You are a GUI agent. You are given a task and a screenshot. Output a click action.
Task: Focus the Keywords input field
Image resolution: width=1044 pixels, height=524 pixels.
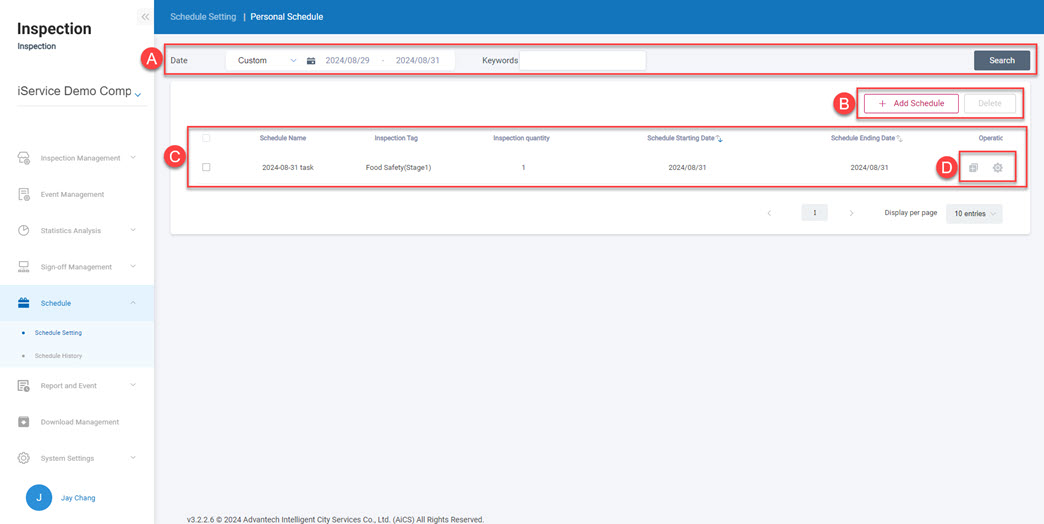(582, 61)
